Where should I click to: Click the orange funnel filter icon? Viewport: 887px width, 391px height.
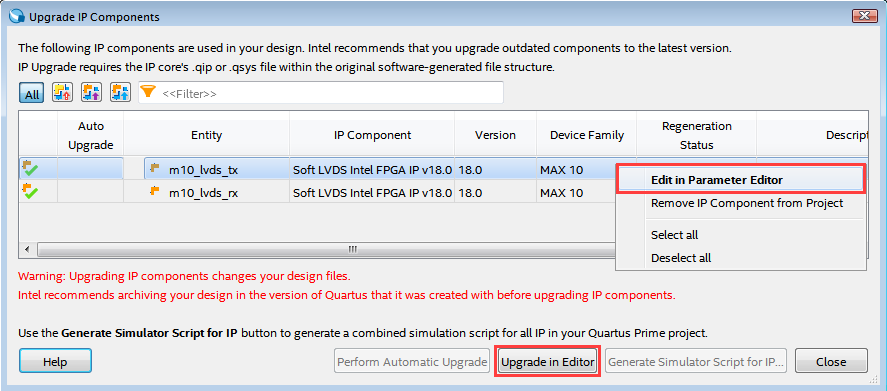click(x=148, y=91)
